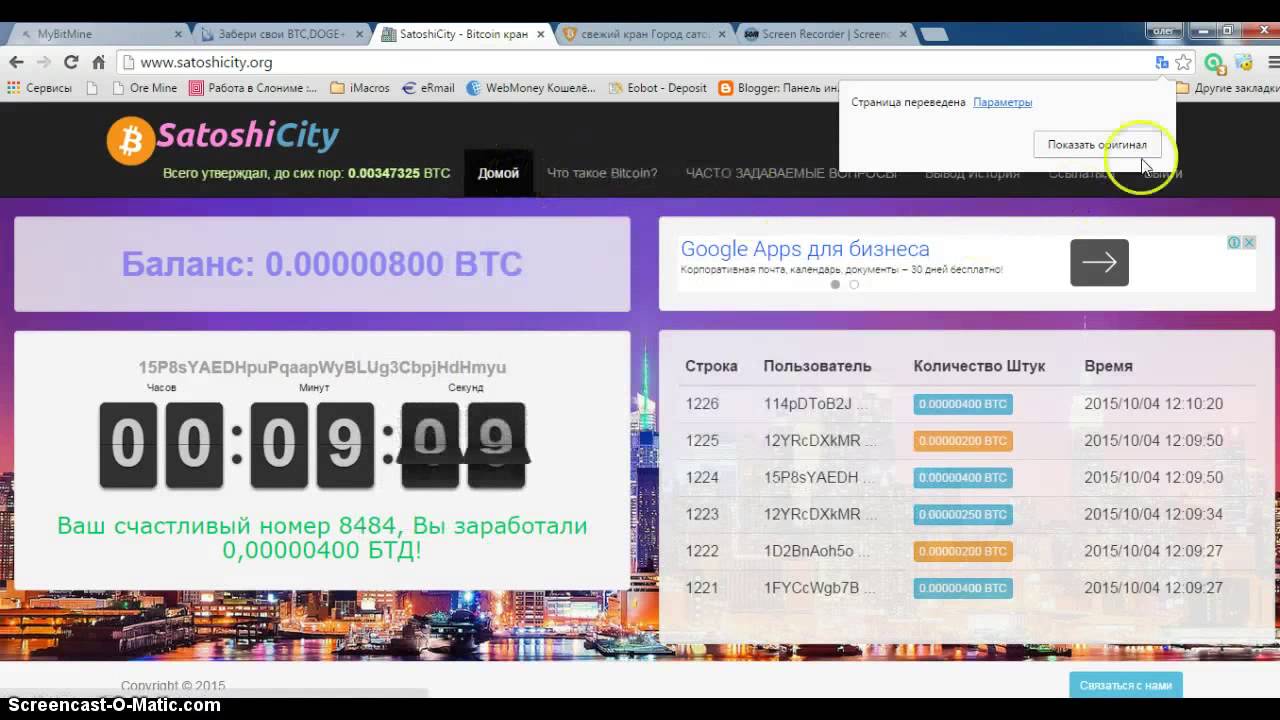Close the Google Apps ad with X
Viewport: 1280px width, 720px height.
click(1249, 242)
